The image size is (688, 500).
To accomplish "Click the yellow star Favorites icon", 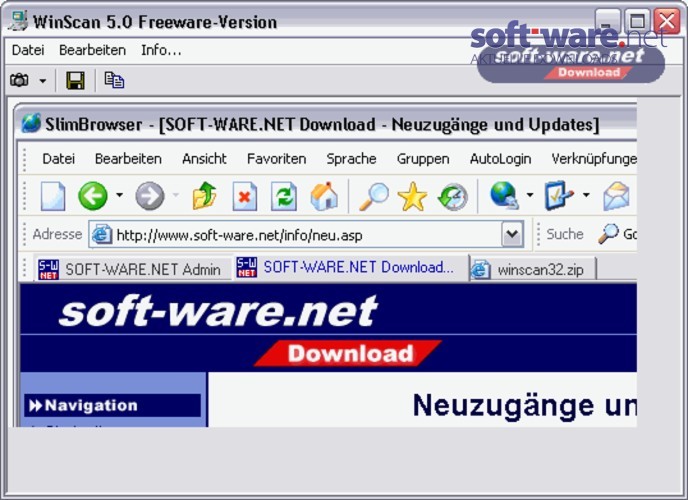I will pyautogui.click(x=412, y=196).
